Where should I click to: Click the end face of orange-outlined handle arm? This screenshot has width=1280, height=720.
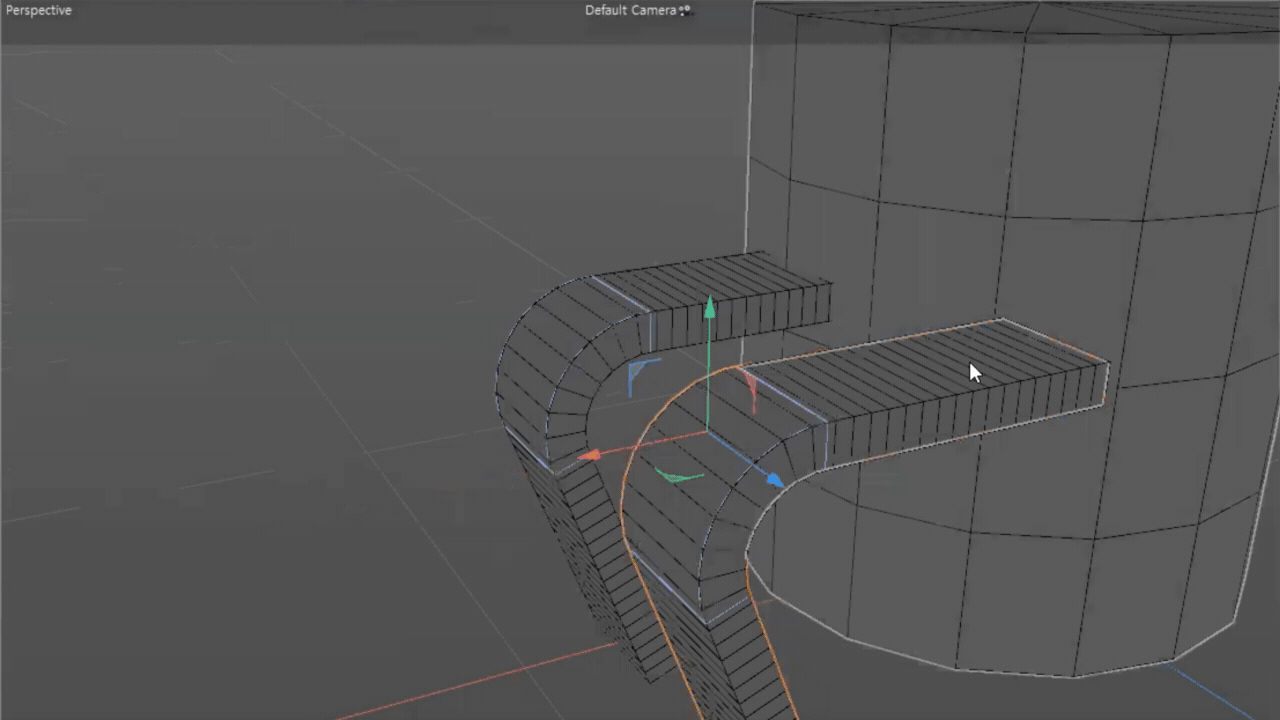tap(1105, 385)
